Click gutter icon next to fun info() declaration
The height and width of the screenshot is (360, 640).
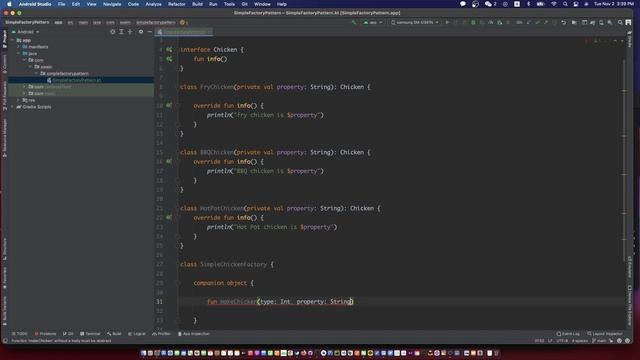pos(169,59)
